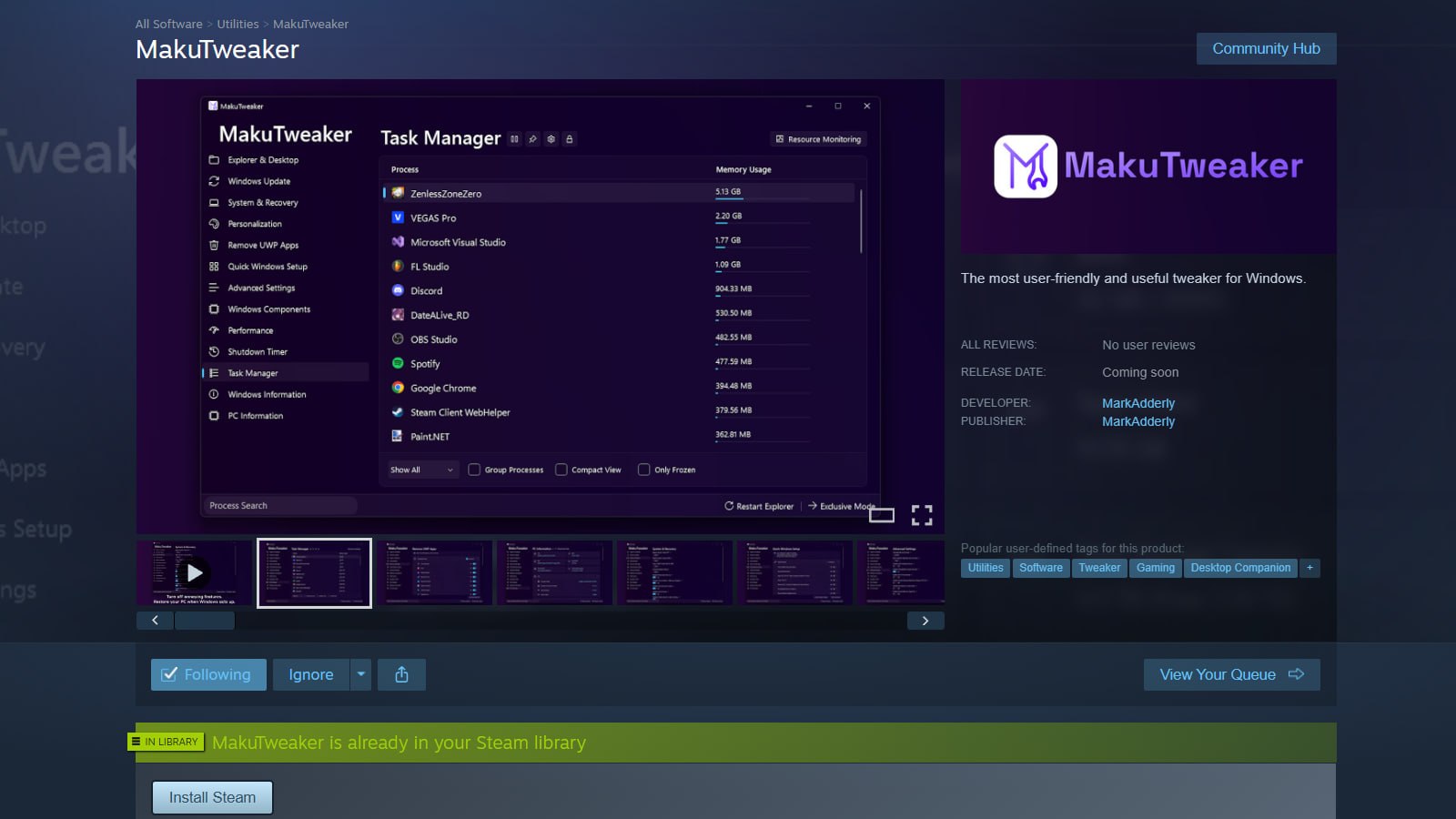1456x819 pixels.
Task: Click the Gaming tag
Action: 1156,568
